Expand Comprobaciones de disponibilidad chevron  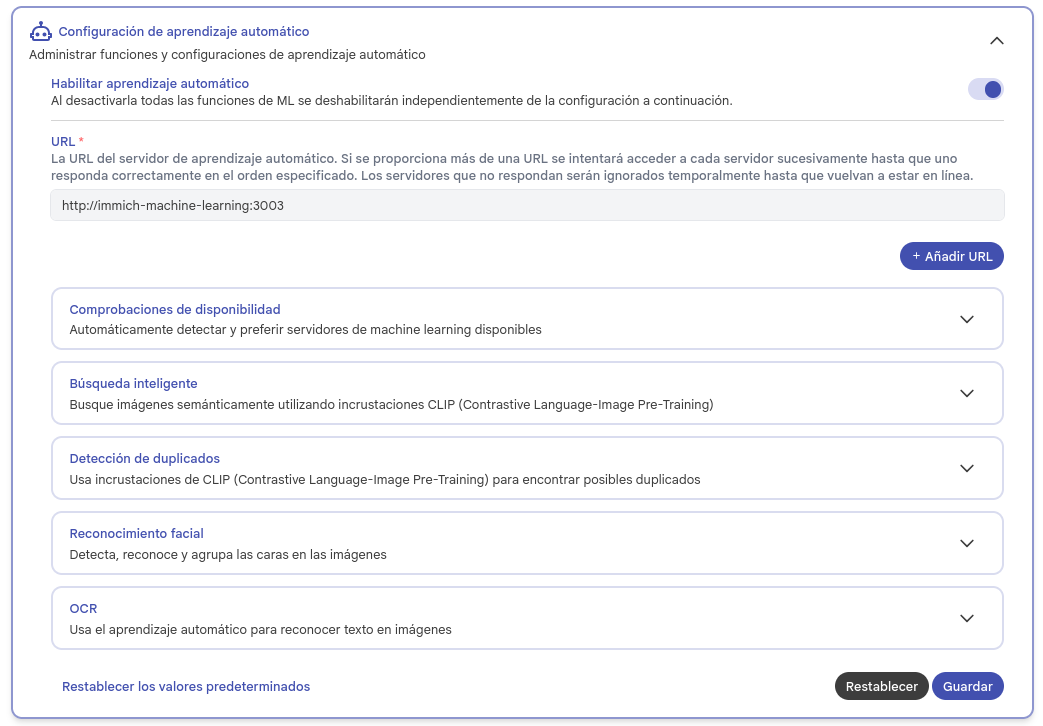pyautogui.click(x=966, y=319)
